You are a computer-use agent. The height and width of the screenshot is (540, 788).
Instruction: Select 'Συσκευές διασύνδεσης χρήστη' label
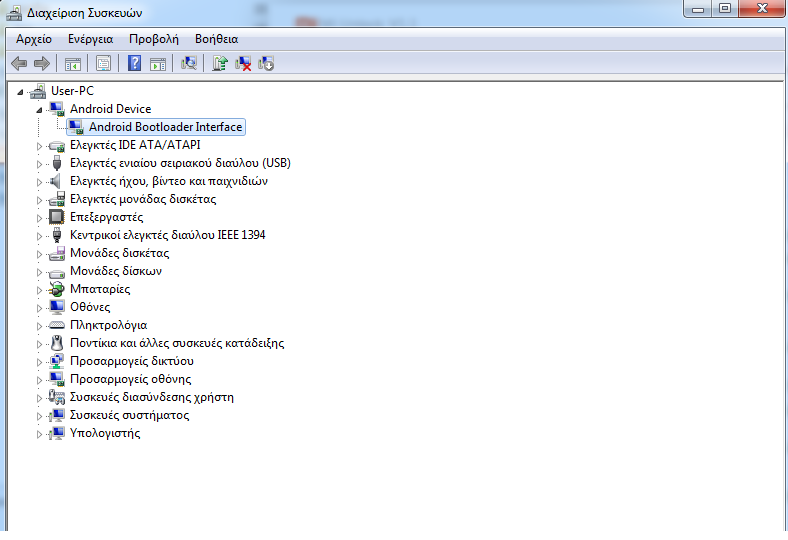[x=152, y=397]
